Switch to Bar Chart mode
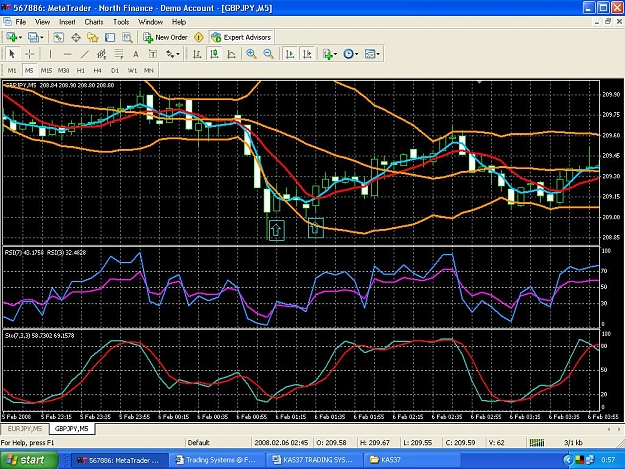This screenshot has width=625, height=469. point(197,54)
